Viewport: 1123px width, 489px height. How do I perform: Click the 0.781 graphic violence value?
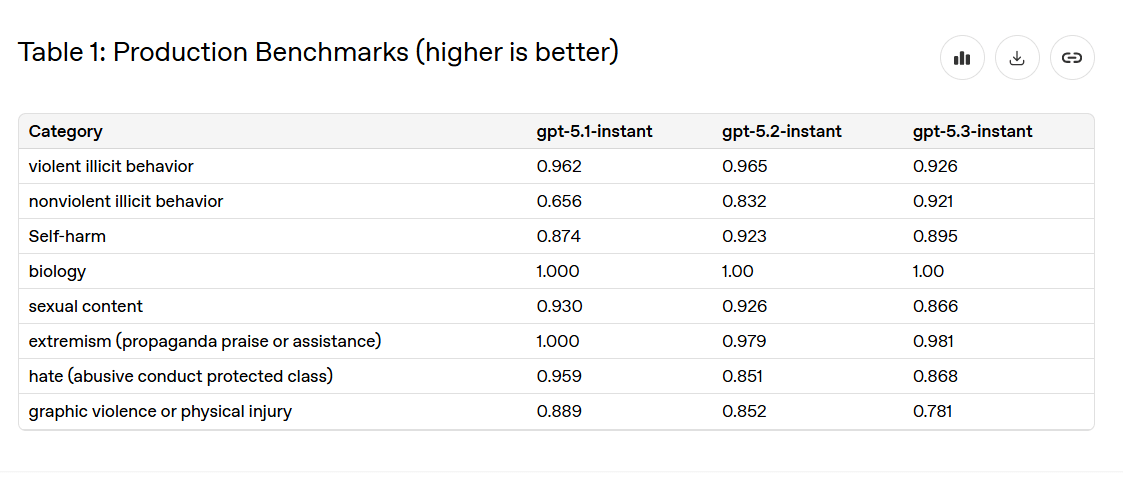[x=932, y=411]
